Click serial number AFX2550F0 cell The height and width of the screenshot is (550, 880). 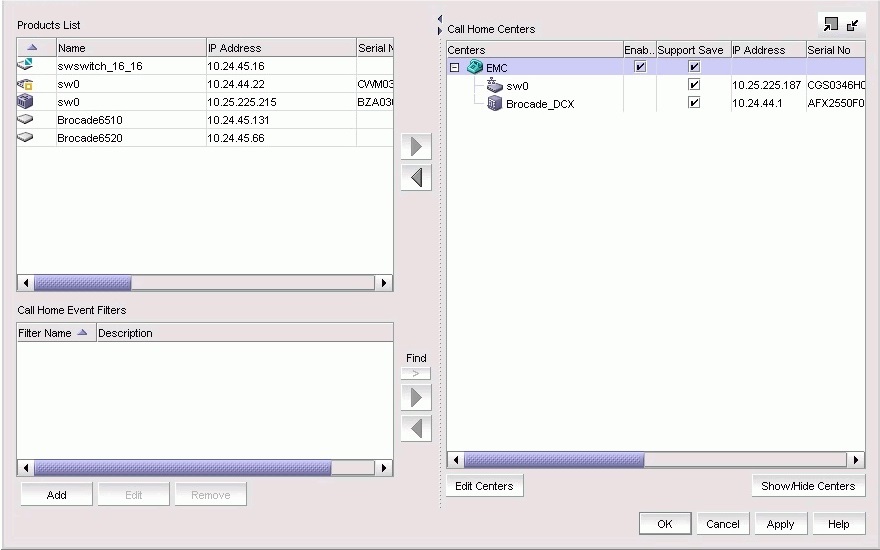(x=836, y=103)
